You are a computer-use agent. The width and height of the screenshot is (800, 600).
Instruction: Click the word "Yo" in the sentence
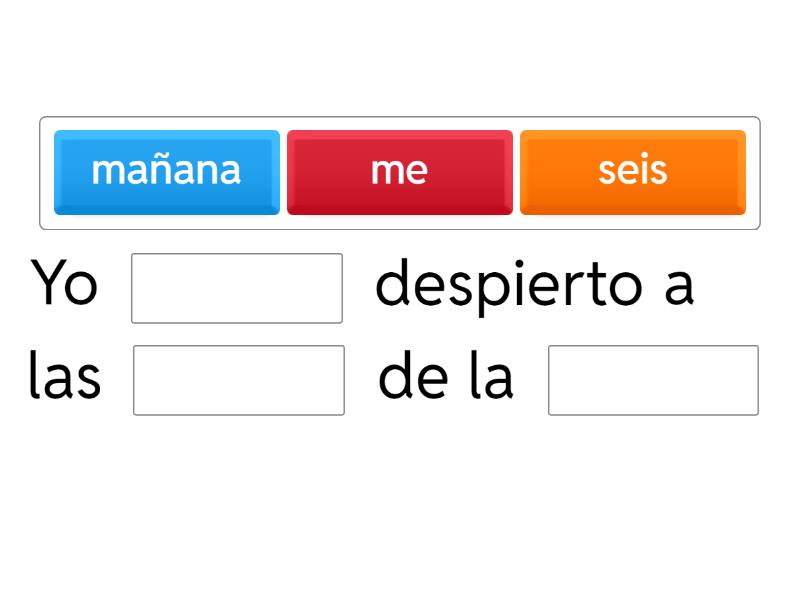[x=64, y=285]
